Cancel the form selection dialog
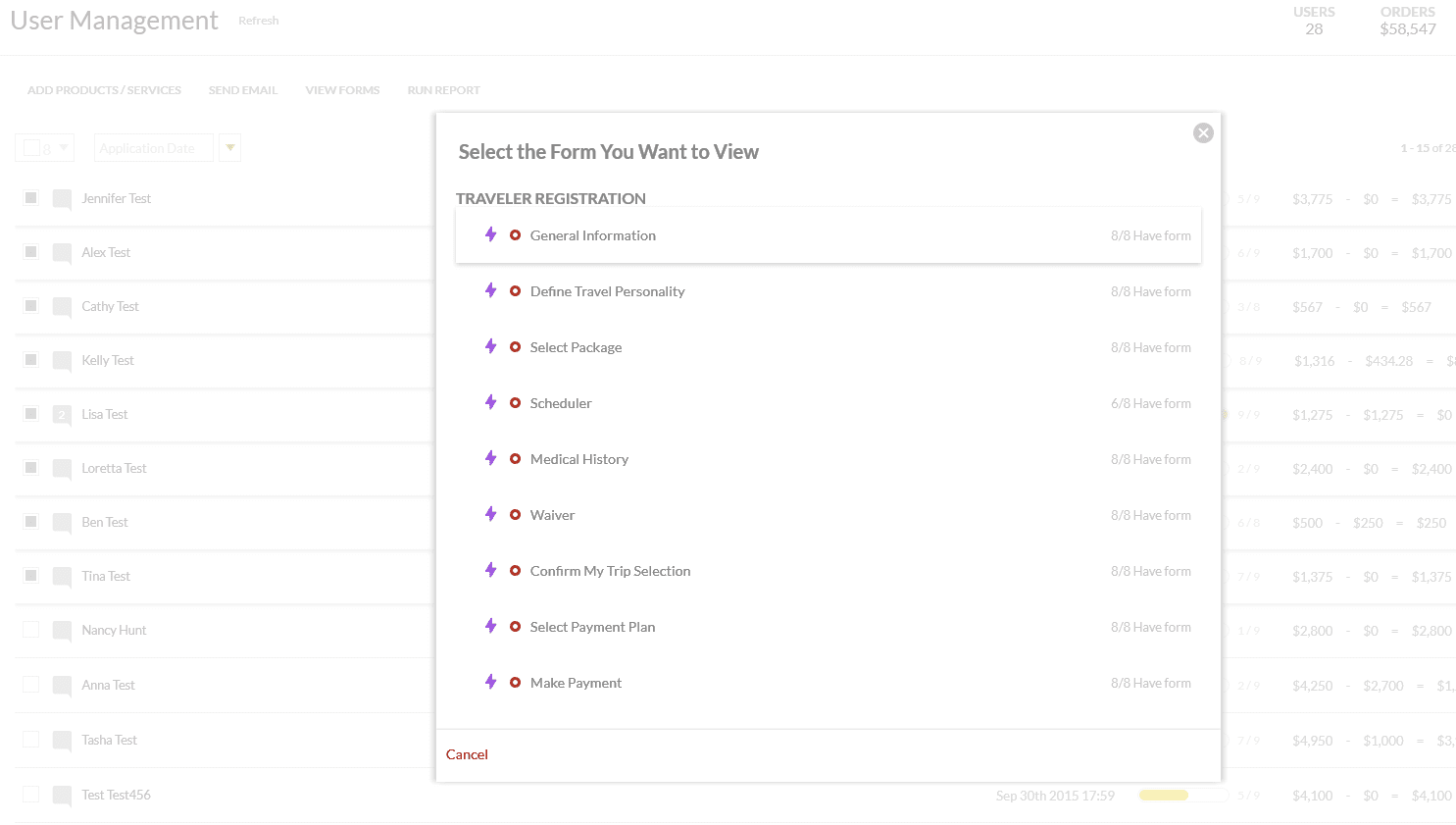 tap(467, 754)
